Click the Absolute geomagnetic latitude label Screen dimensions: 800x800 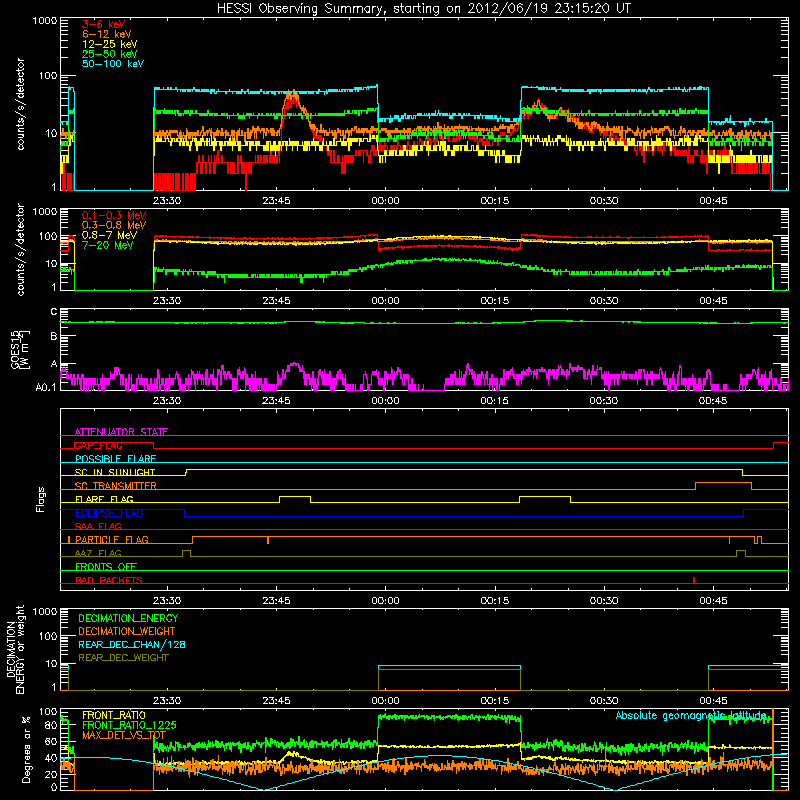pos(691,716)
